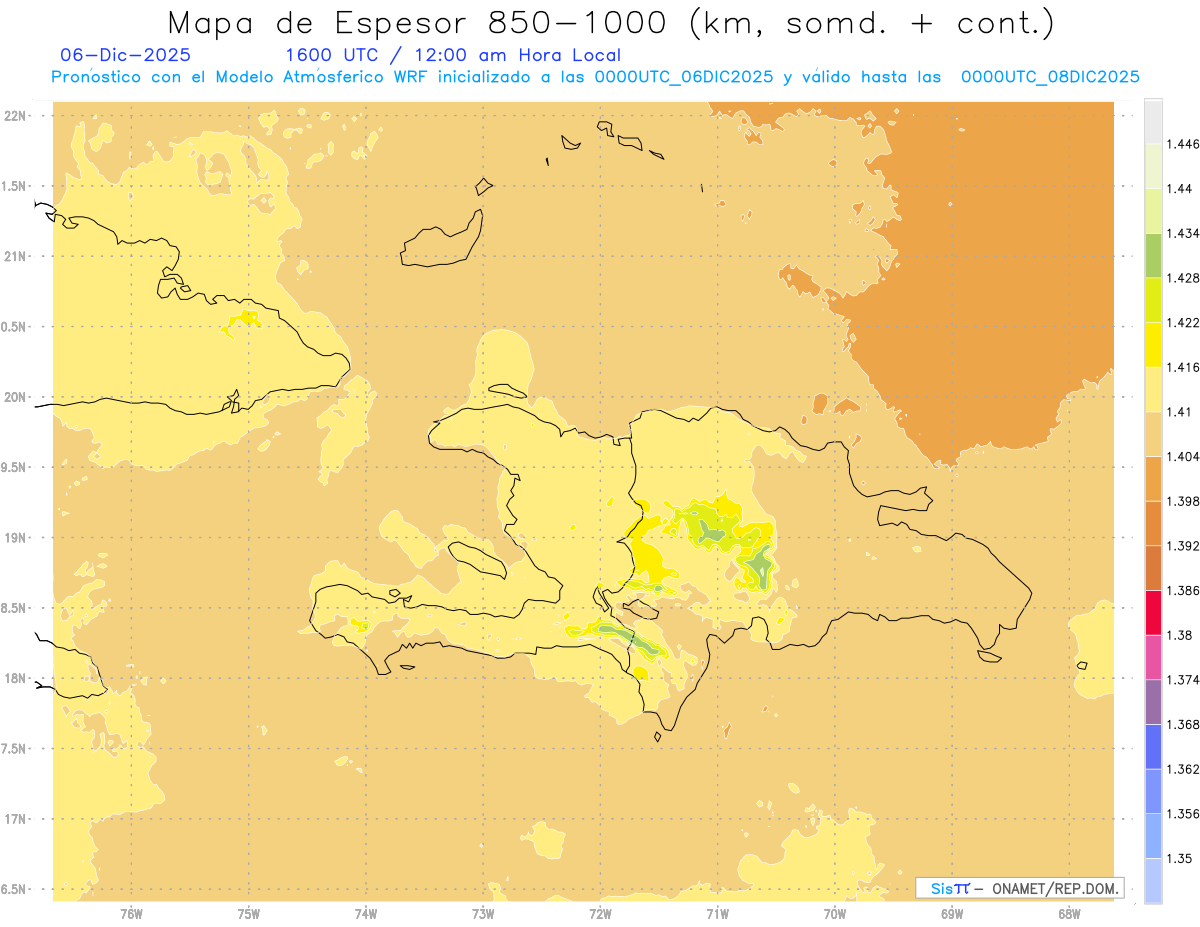This screenshot has height=927, width=1200.
Task: Click the legend value '1.368'
Action: [1183, 724]
